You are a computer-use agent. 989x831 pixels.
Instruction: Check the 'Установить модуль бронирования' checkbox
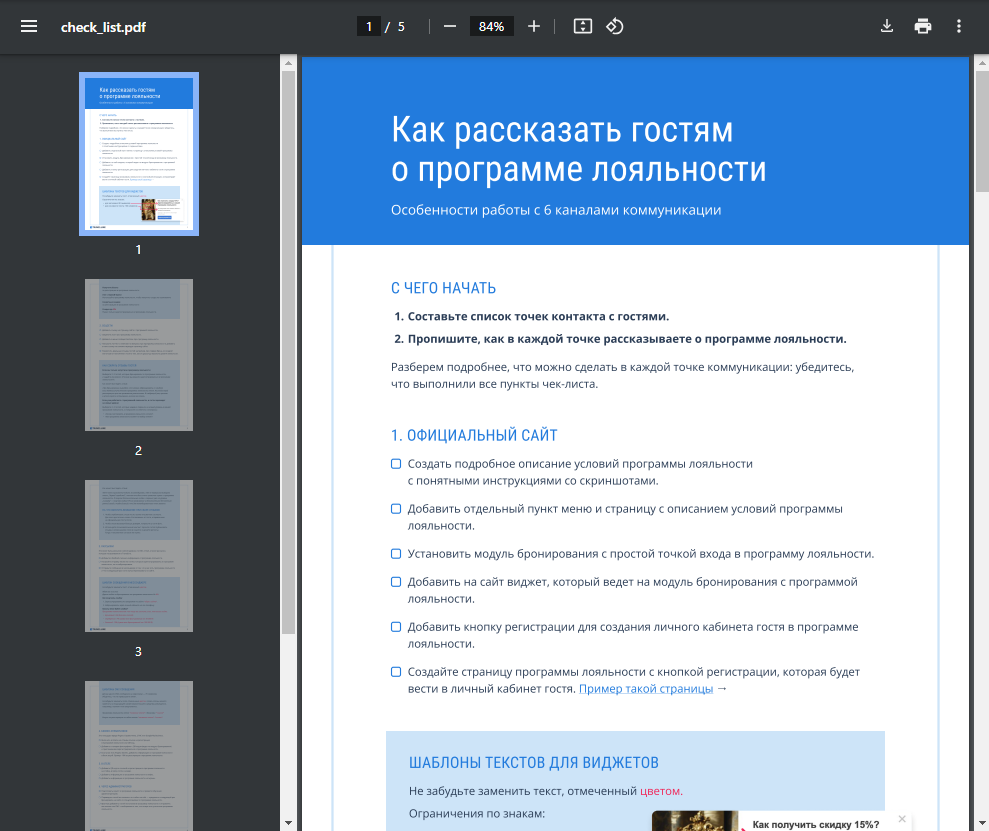click(396, 554)
